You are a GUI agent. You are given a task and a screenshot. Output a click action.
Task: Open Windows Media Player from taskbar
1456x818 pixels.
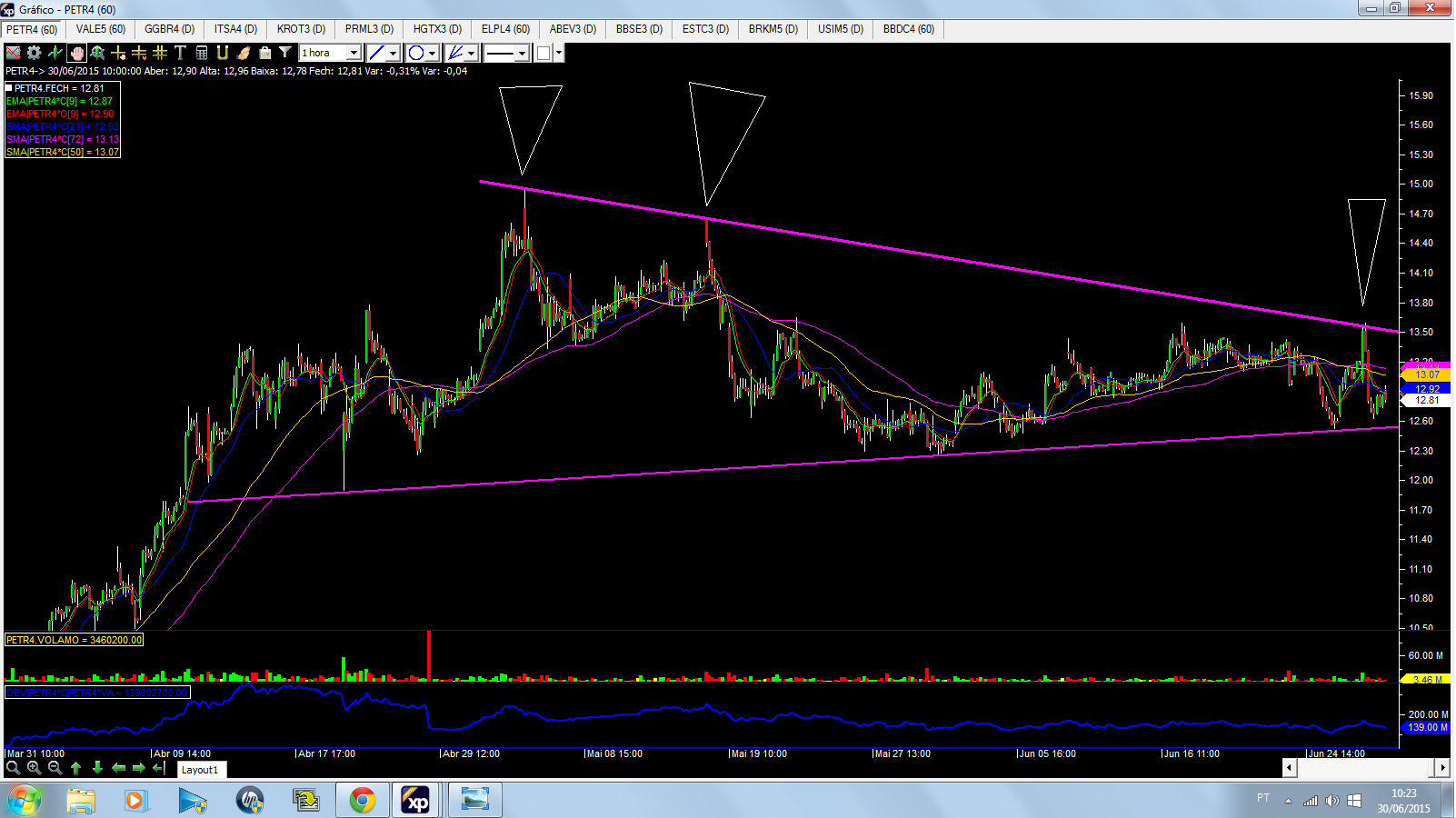point(136,800)
